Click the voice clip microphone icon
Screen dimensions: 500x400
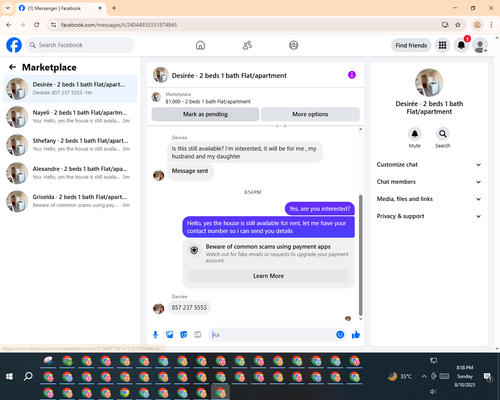(x=155, y=335)
